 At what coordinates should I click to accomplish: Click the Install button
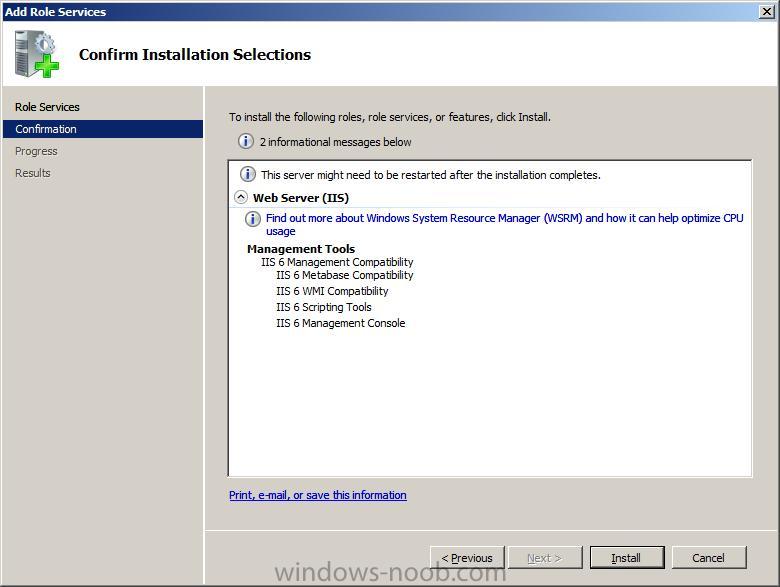coord(627,558)
